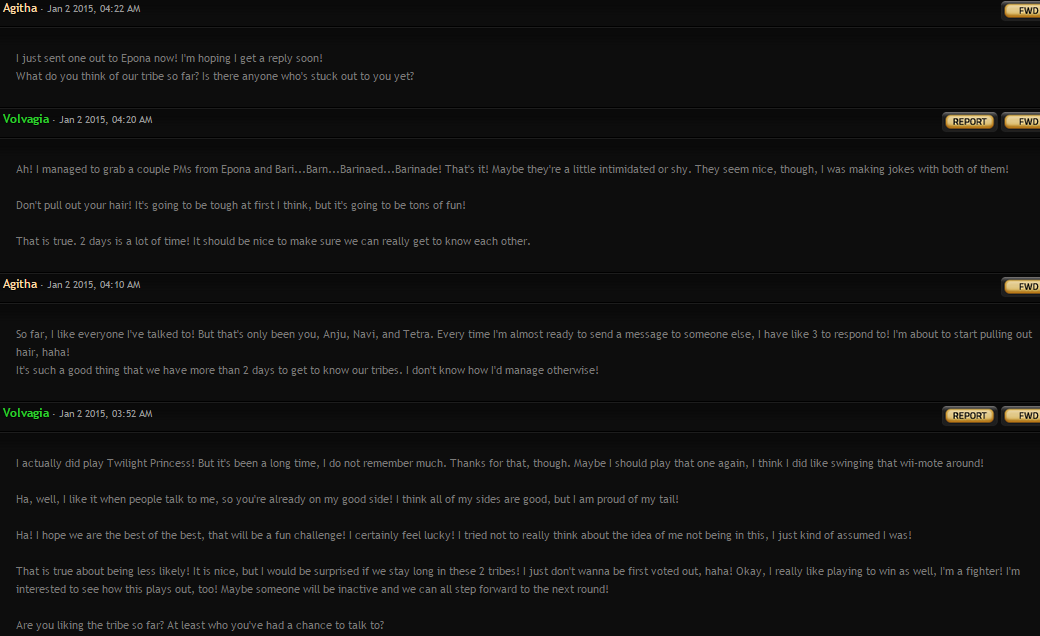Click the Jan 2 2015, 03:52 AM timestamp
Screen dimensions: 1040x636
pos(105,414)
